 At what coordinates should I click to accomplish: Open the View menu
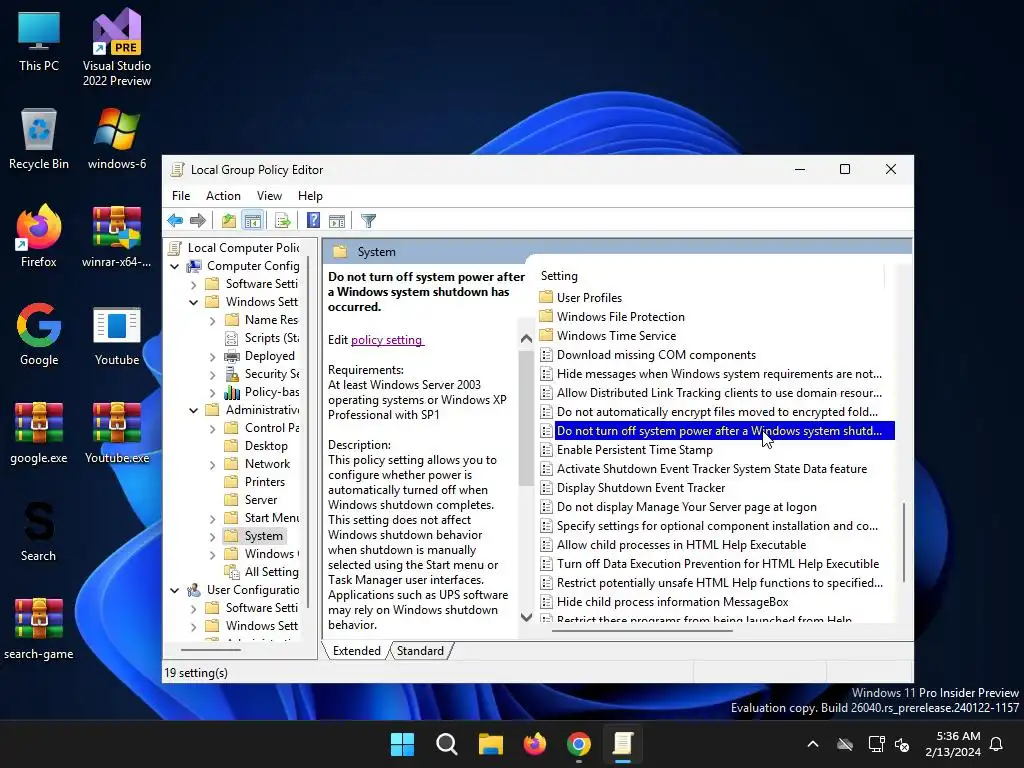[269, 196]
